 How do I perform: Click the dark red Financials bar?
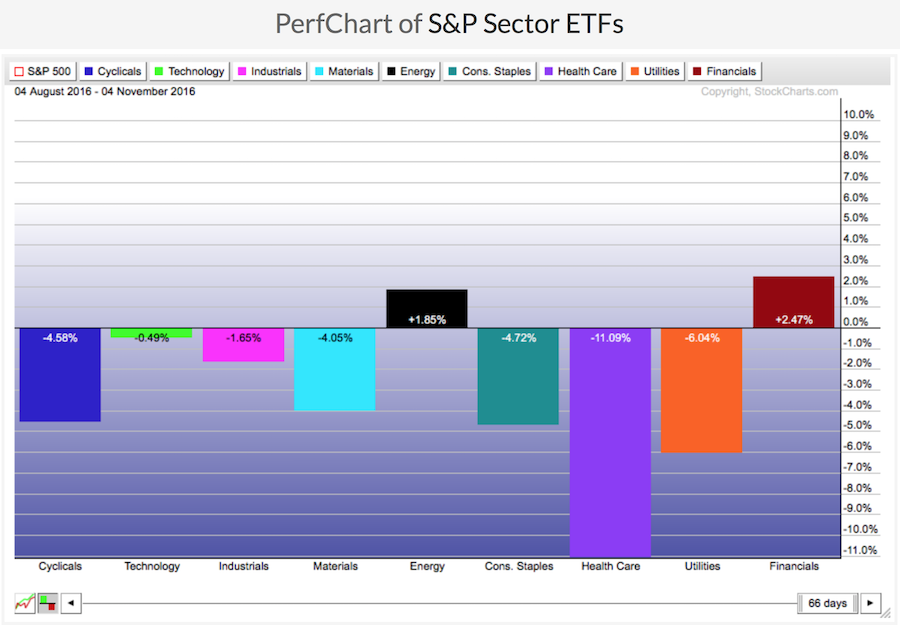click(x=793, y=302)
